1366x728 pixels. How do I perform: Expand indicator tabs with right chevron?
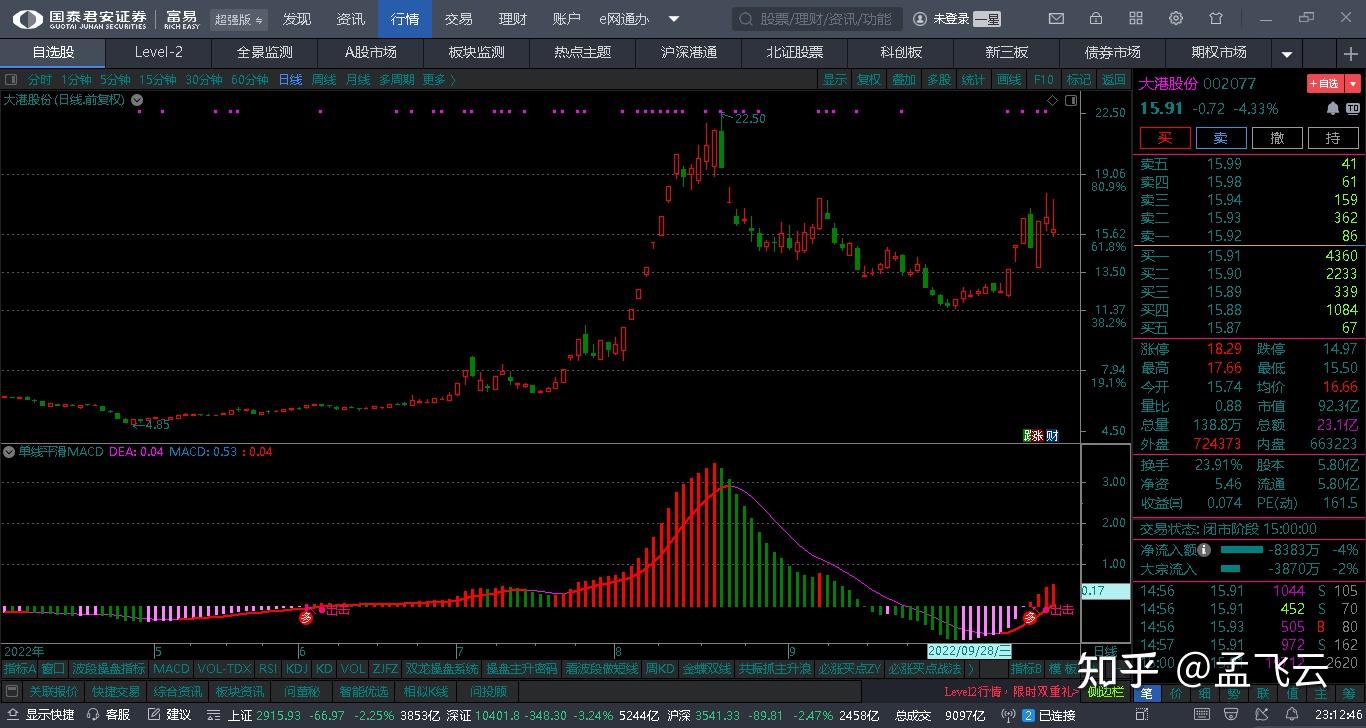pyautogui.click(x=971, y=668)
